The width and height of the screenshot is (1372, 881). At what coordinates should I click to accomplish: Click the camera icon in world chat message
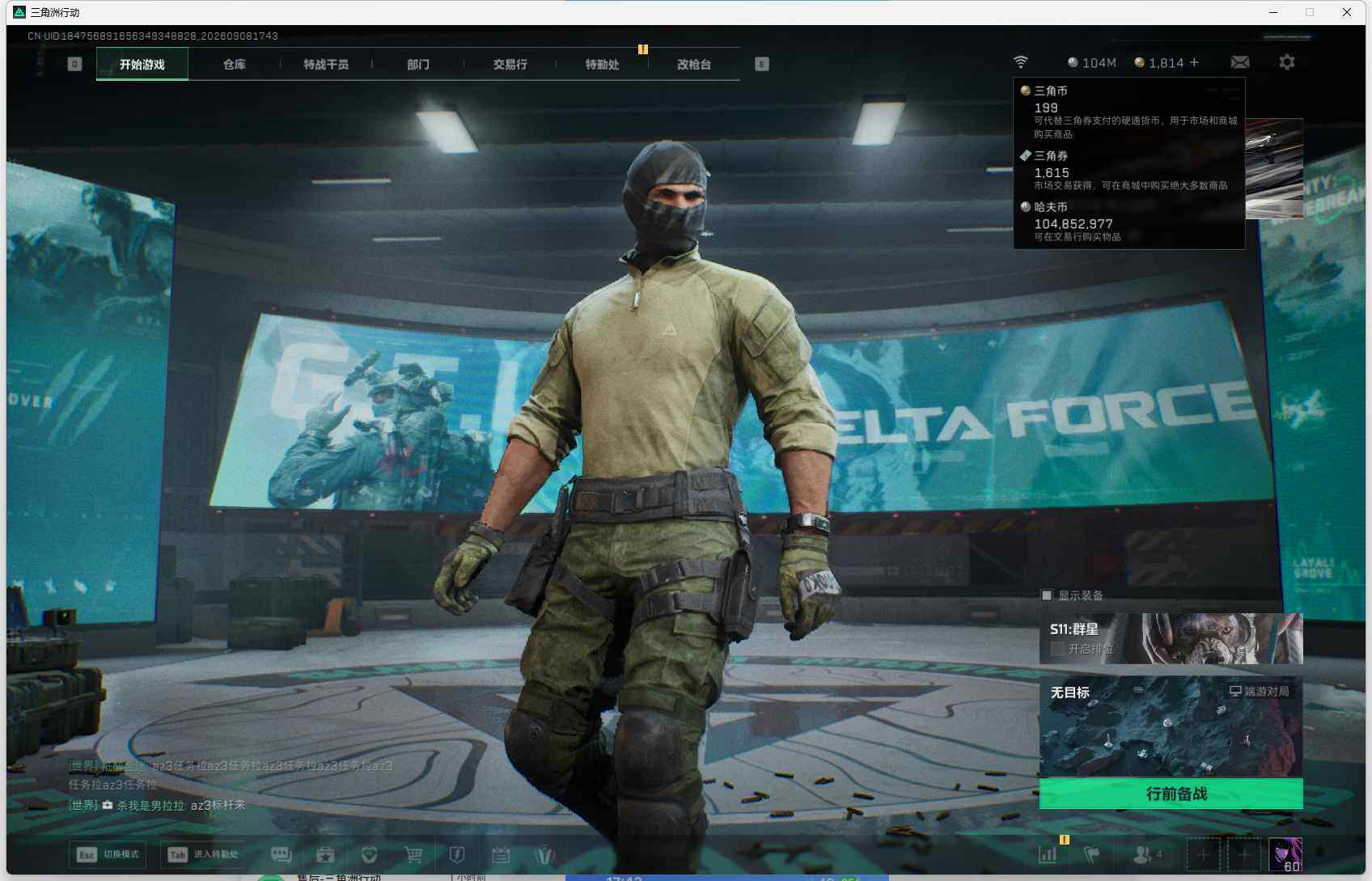(x=107, y=805)
